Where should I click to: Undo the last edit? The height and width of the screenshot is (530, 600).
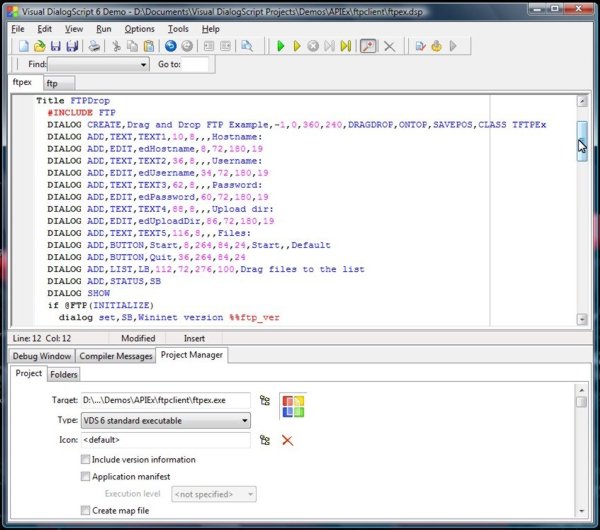coord(171,46)
